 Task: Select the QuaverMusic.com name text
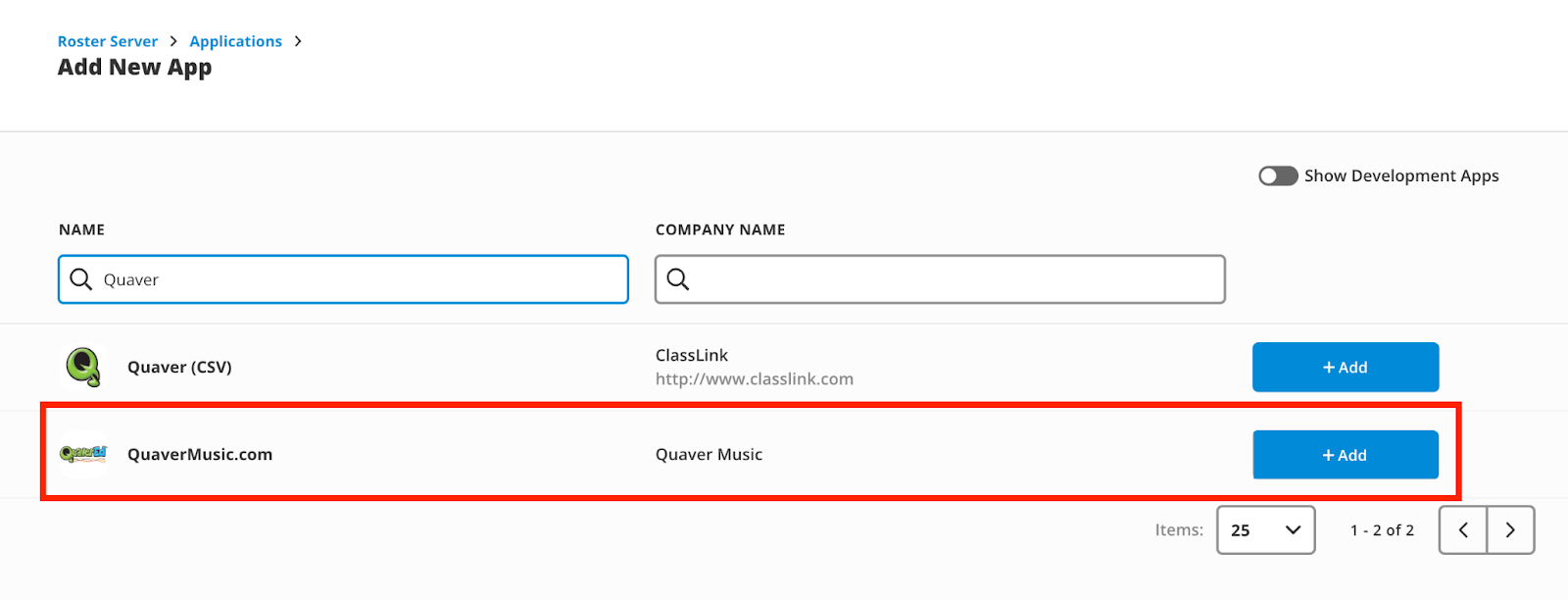pyautogui.click(x=200, y=454)
